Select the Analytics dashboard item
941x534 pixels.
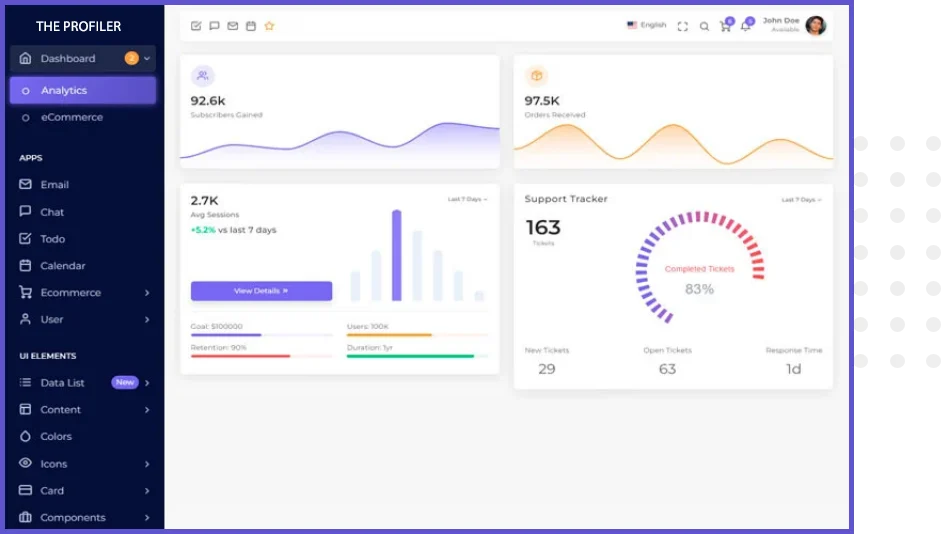click(82, 90)
